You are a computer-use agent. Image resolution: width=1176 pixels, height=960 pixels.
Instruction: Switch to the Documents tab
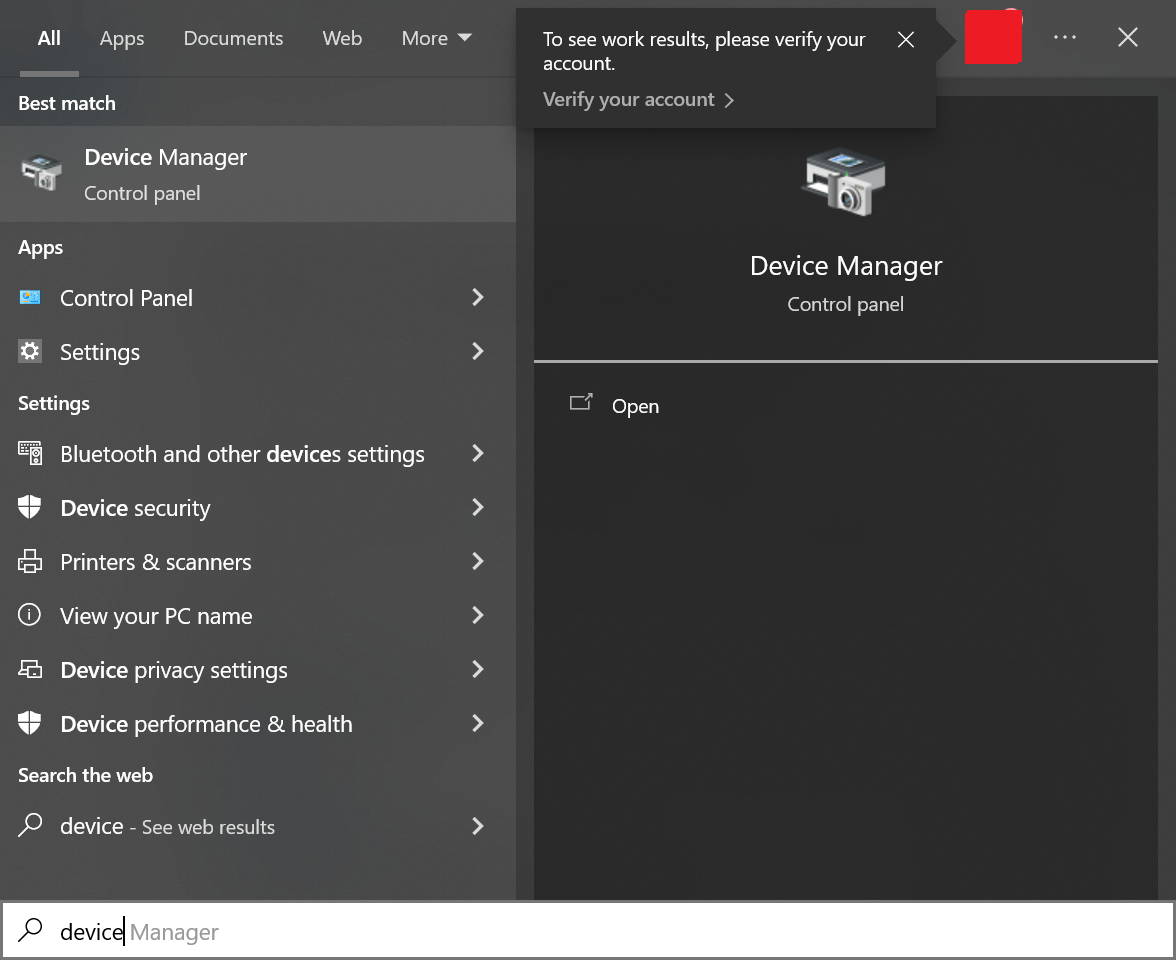[x=233, y=38]
